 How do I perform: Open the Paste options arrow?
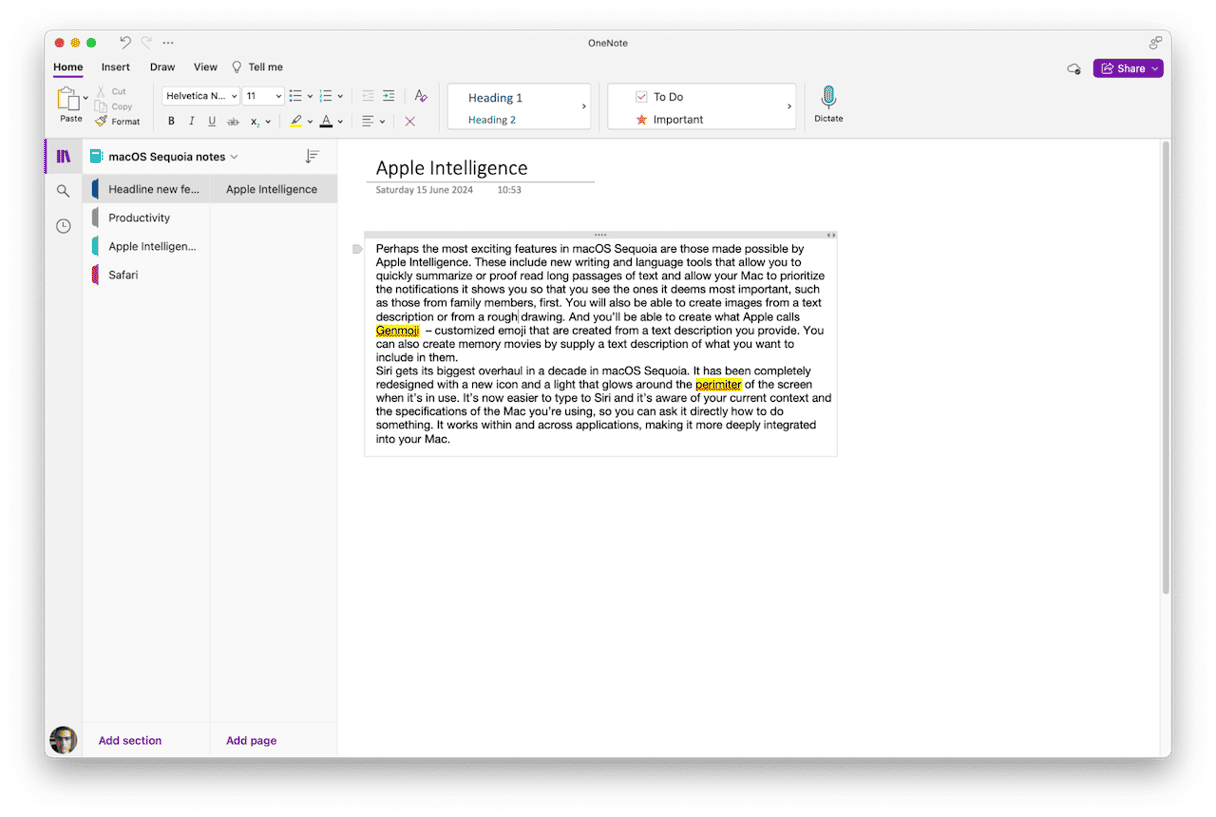pos(86,98)
